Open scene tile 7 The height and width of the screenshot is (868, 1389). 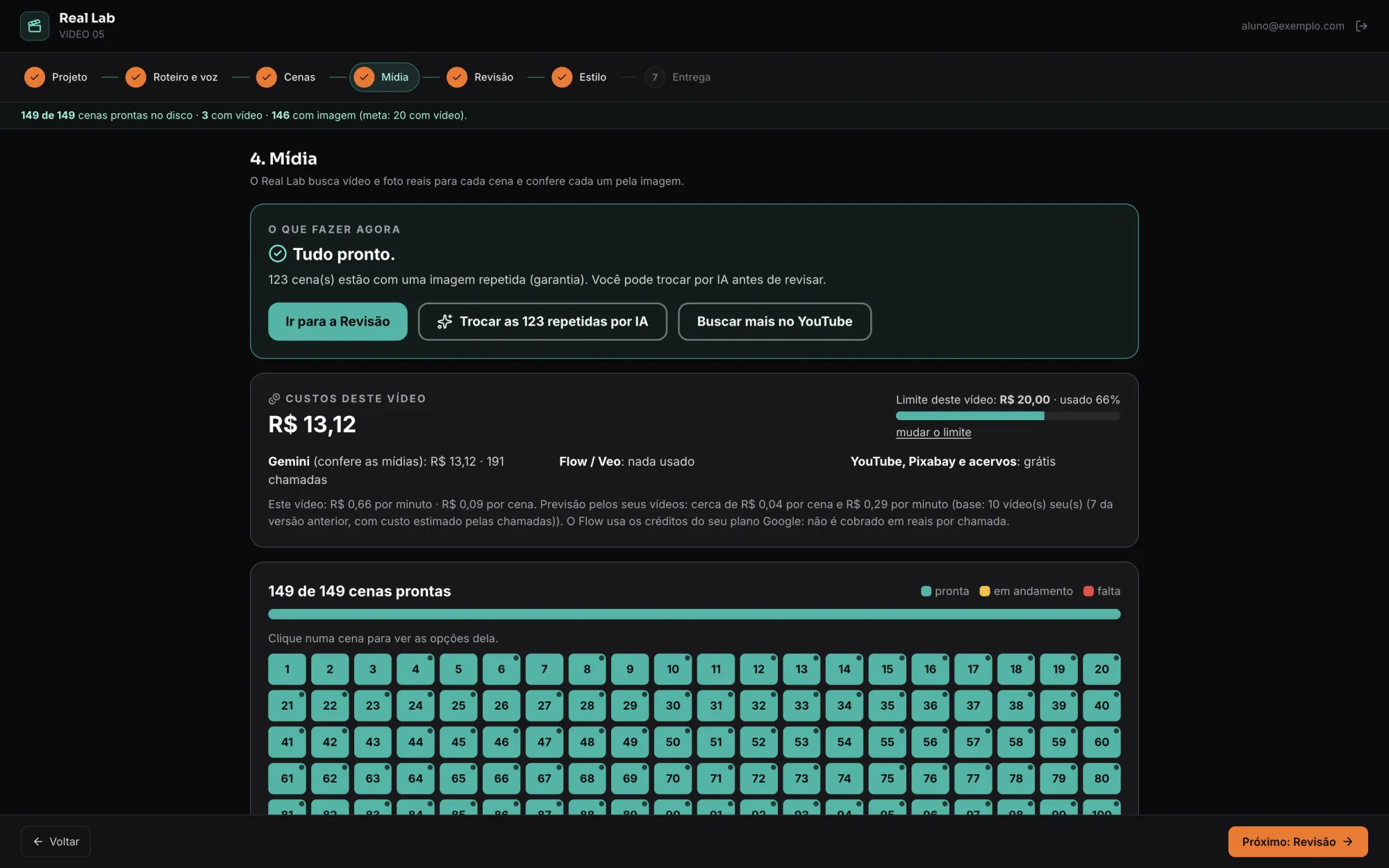pyautogui.click(x=544, y=669)
